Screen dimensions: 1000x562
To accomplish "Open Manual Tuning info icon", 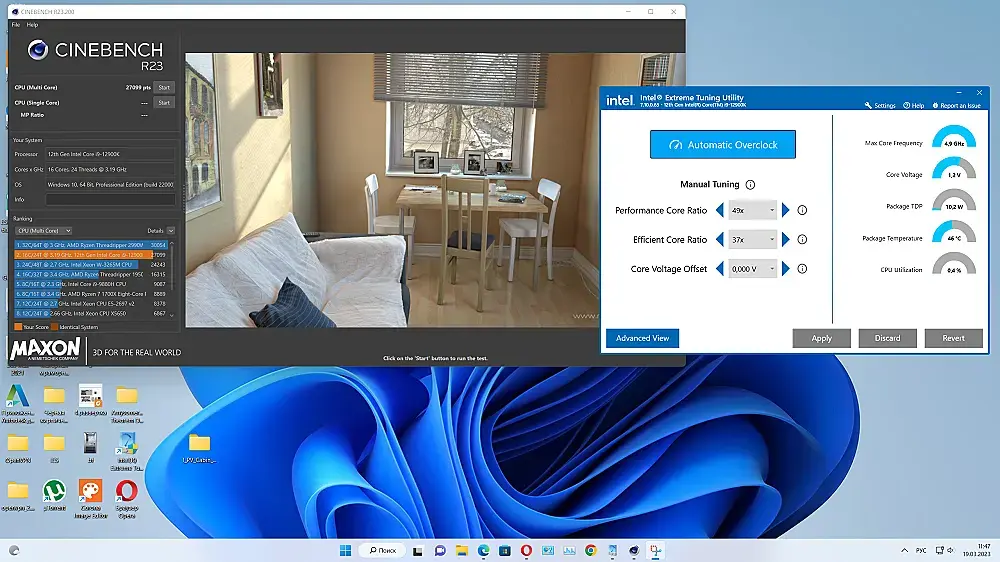I will pyautogui.click(x=750, y=185).
